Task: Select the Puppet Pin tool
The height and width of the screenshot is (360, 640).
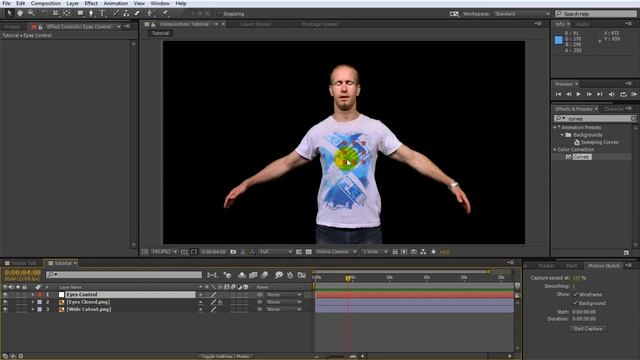Action: coord(165,13)
